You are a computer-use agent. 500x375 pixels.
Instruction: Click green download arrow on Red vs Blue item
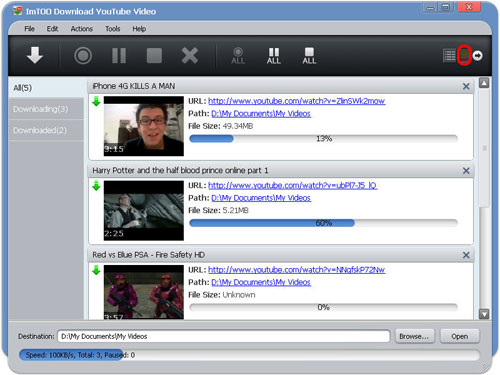pyautogui.click(x=96, y=270)
